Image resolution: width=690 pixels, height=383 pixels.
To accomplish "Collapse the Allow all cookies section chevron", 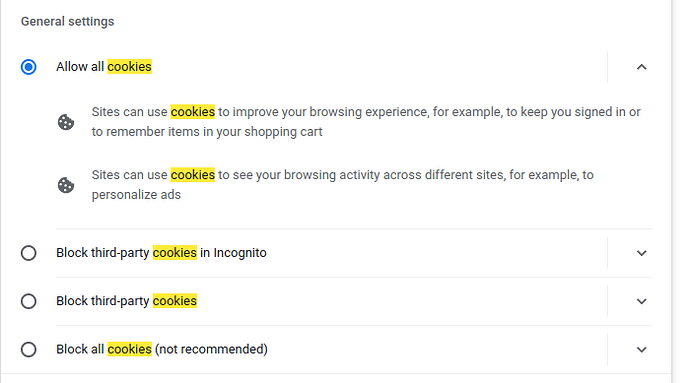I will point(642,67).
